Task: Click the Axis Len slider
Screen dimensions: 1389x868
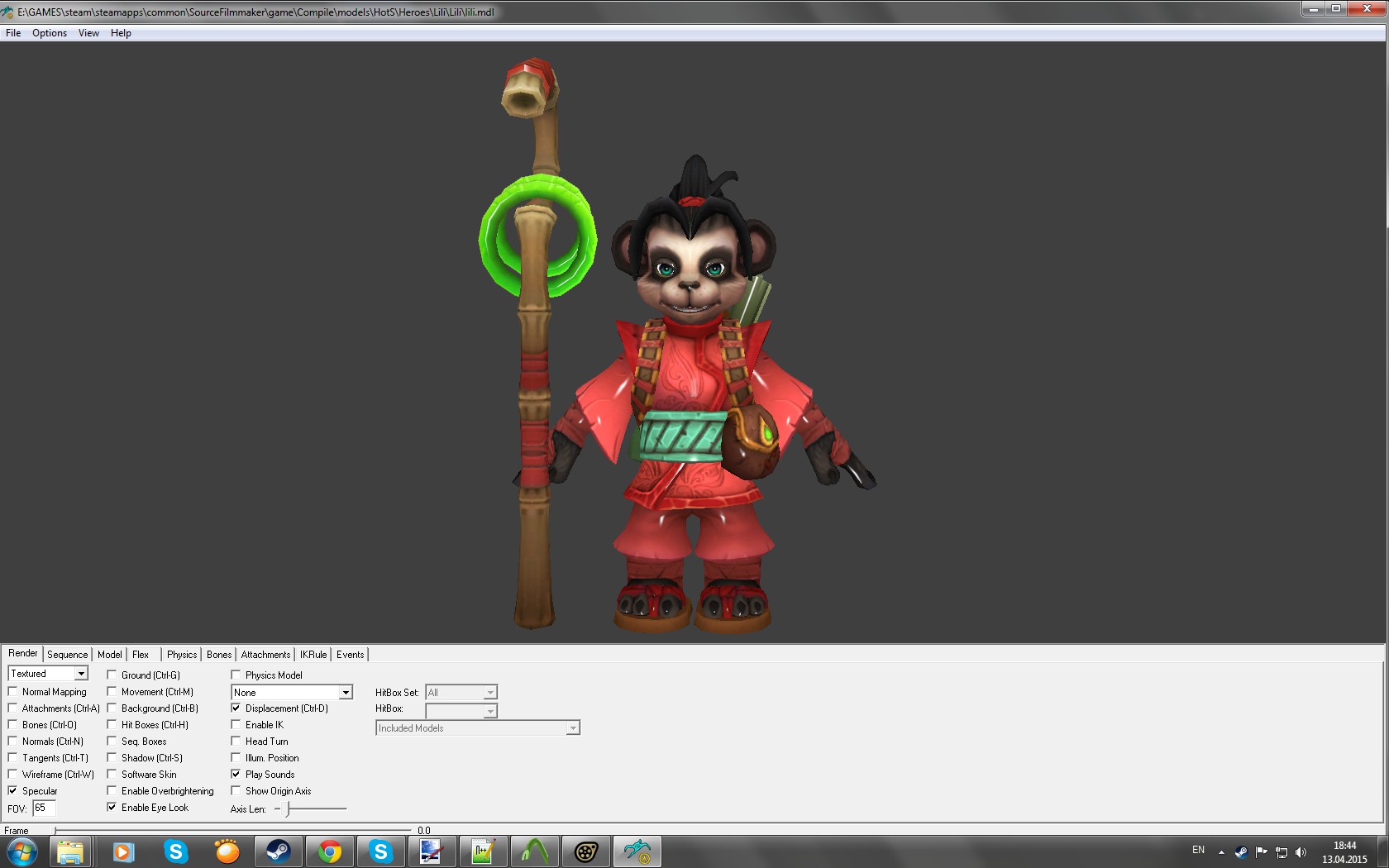Action: pyautogui.click(x=311, y=809)
